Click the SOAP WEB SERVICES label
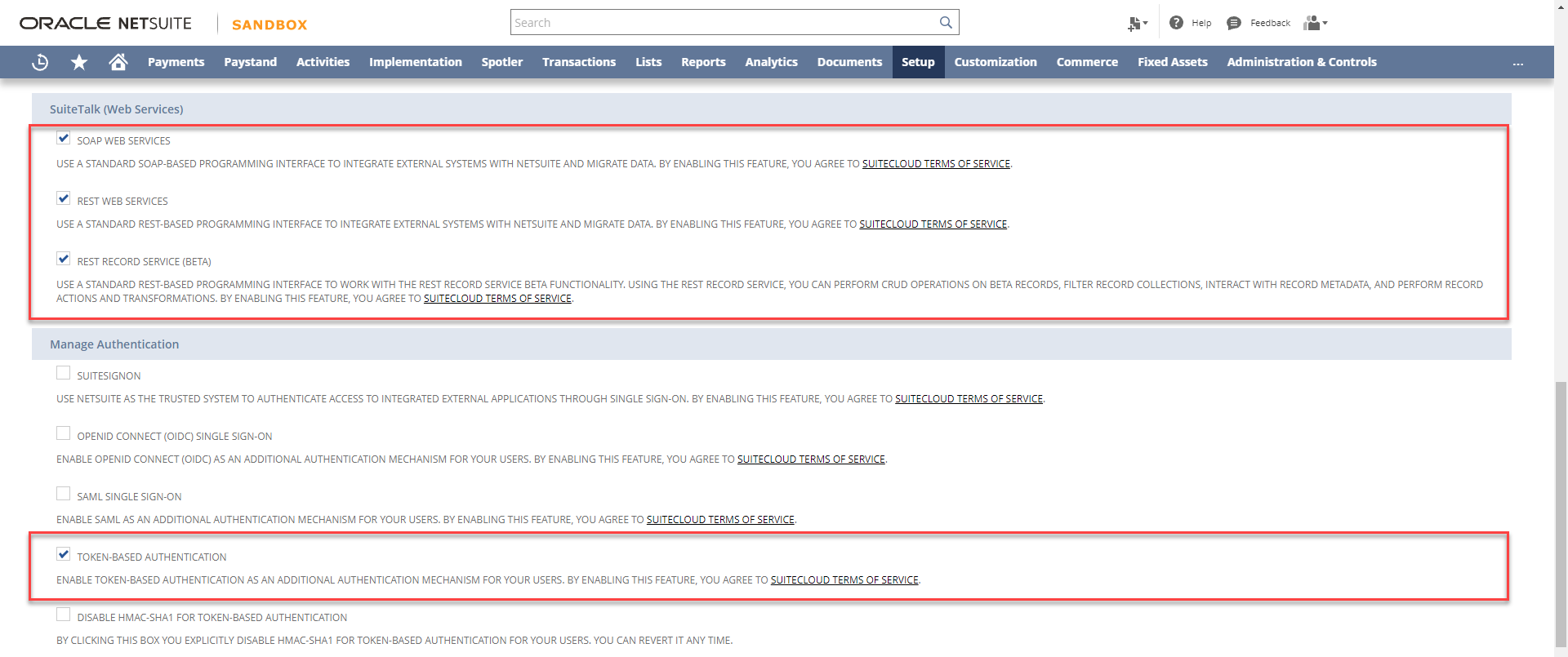Screen dimensions: 1568x657 tap(123, 141)
